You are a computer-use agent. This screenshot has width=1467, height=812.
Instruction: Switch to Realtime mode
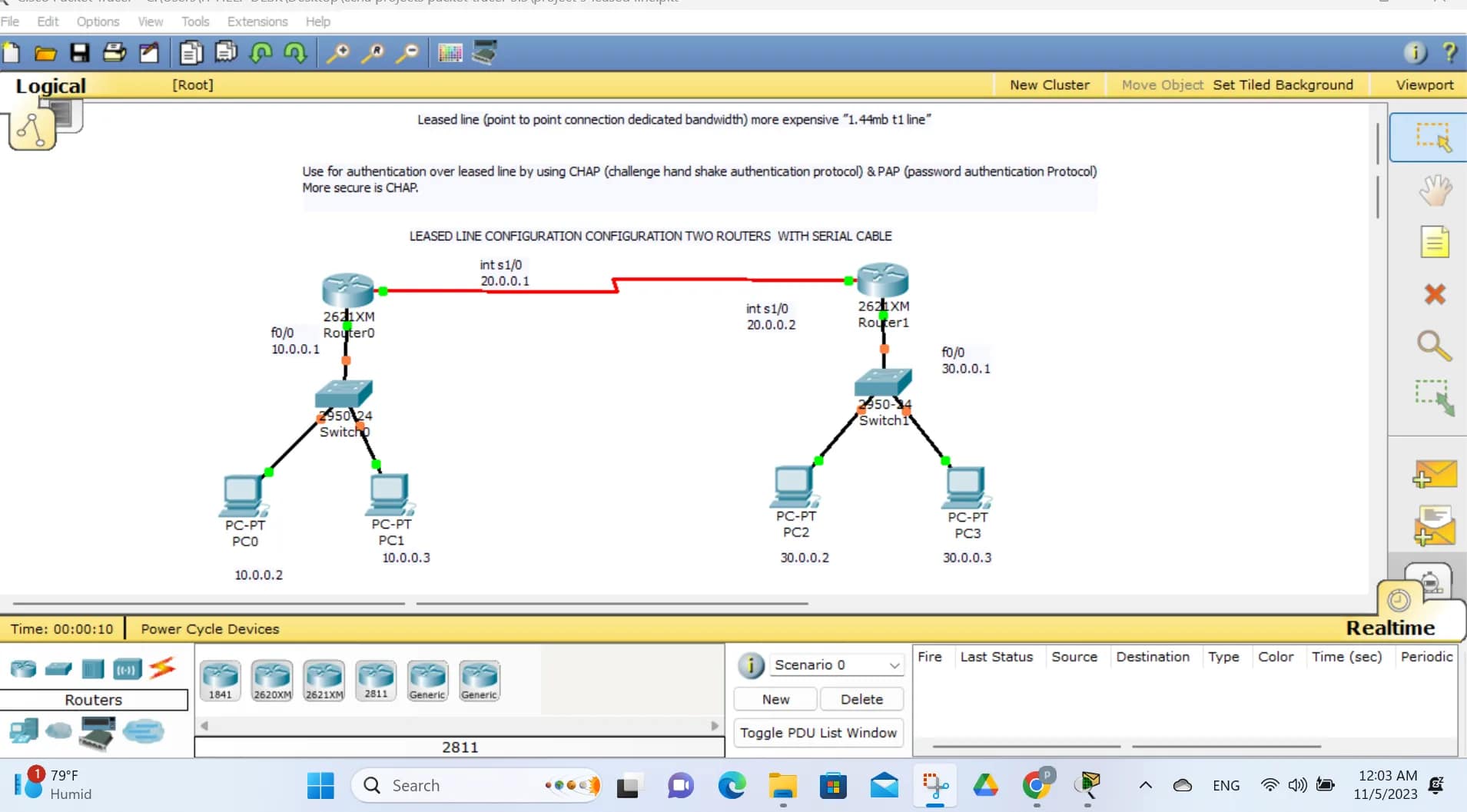point(1389,628)
